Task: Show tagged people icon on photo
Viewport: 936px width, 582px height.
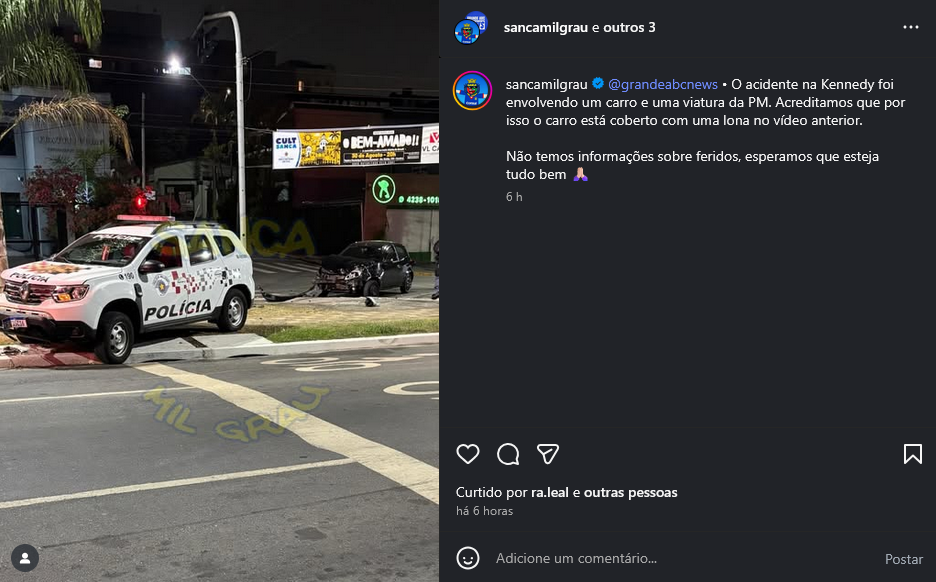Action: pyautogui.click(x=25, y=558)
